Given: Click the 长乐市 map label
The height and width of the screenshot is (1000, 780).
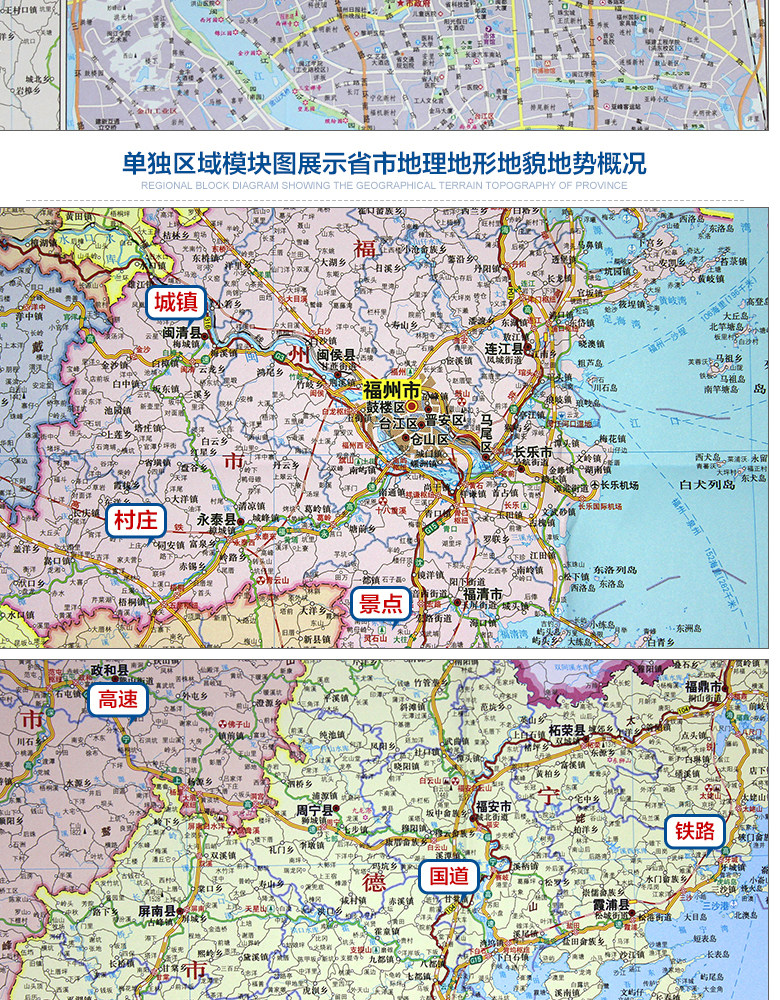Looking at the screenshot, I should click(533, 452).
